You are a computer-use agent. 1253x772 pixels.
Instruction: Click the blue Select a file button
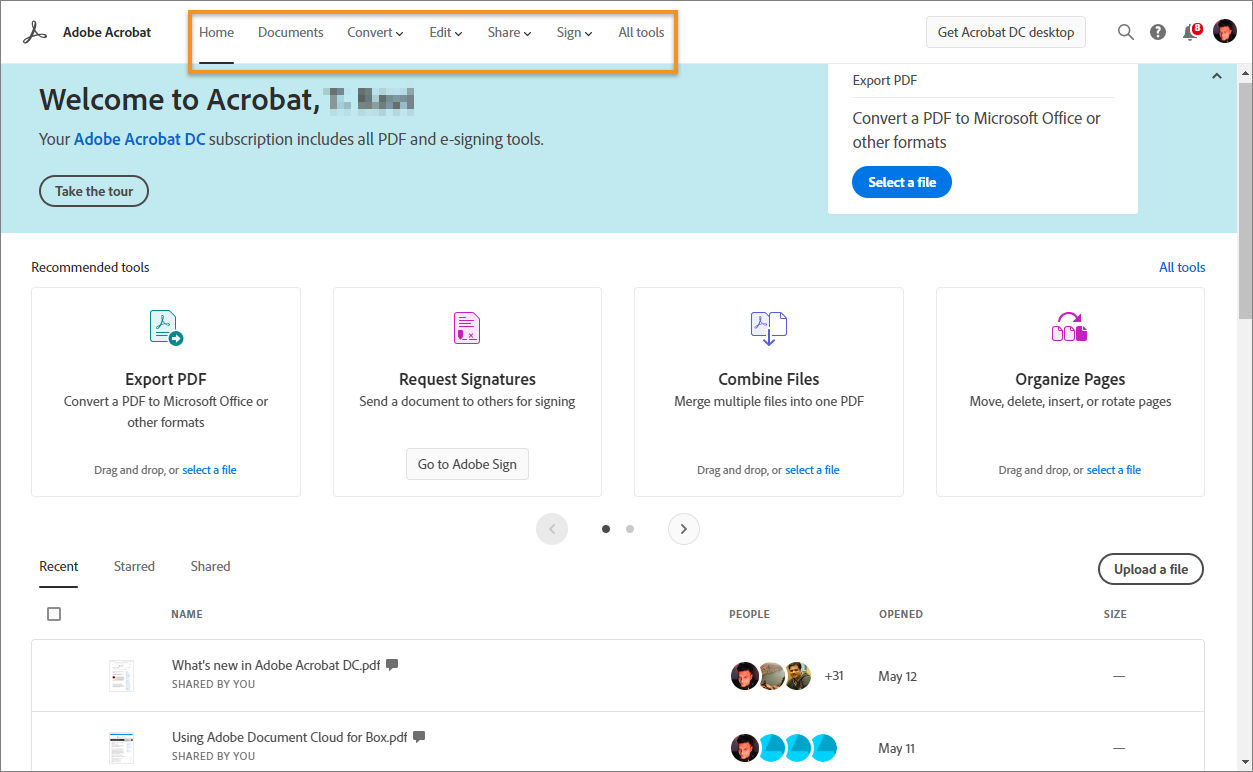coord(902,182)
